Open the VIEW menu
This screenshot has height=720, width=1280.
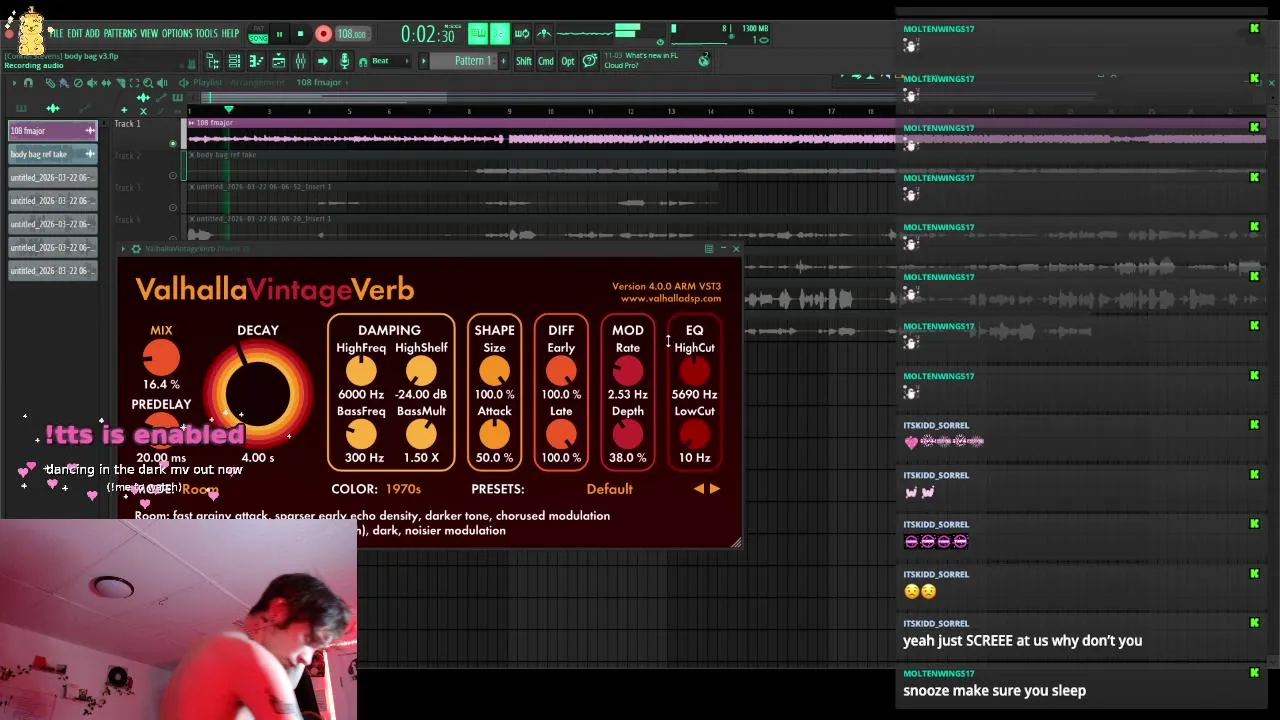pos(149,33)
